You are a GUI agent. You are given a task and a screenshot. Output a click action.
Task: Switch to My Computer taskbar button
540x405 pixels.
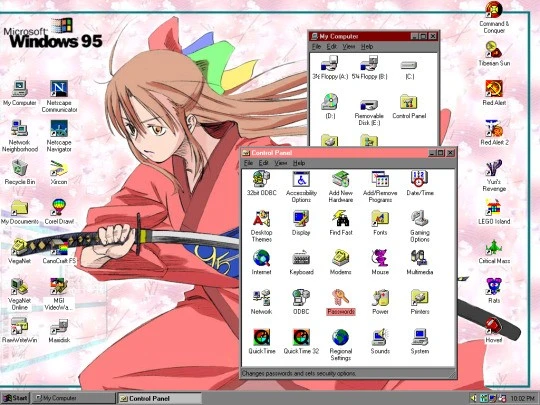click(x=73, y=398)
